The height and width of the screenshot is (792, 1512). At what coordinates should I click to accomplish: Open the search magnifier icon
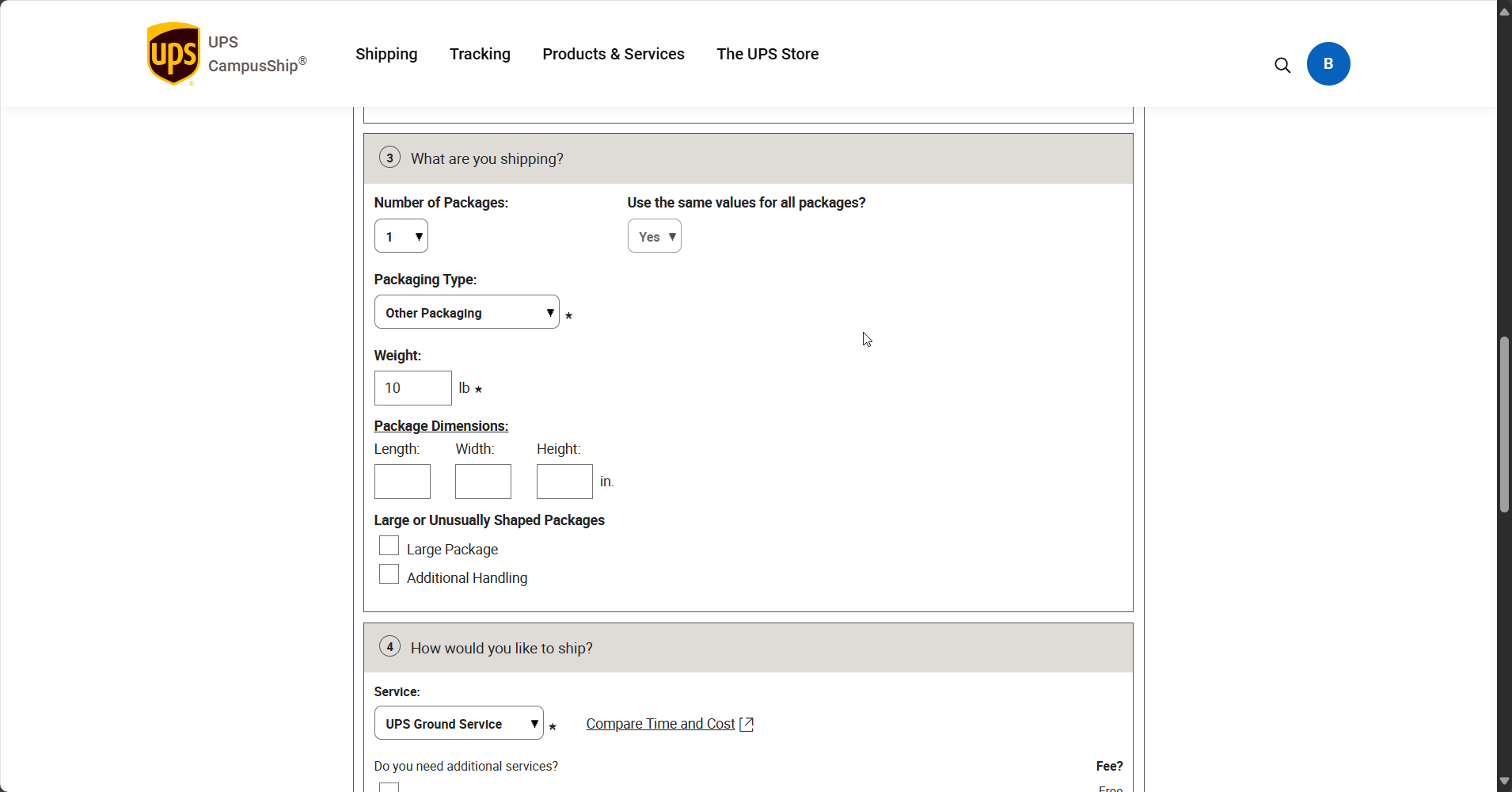coord(1282,65)
